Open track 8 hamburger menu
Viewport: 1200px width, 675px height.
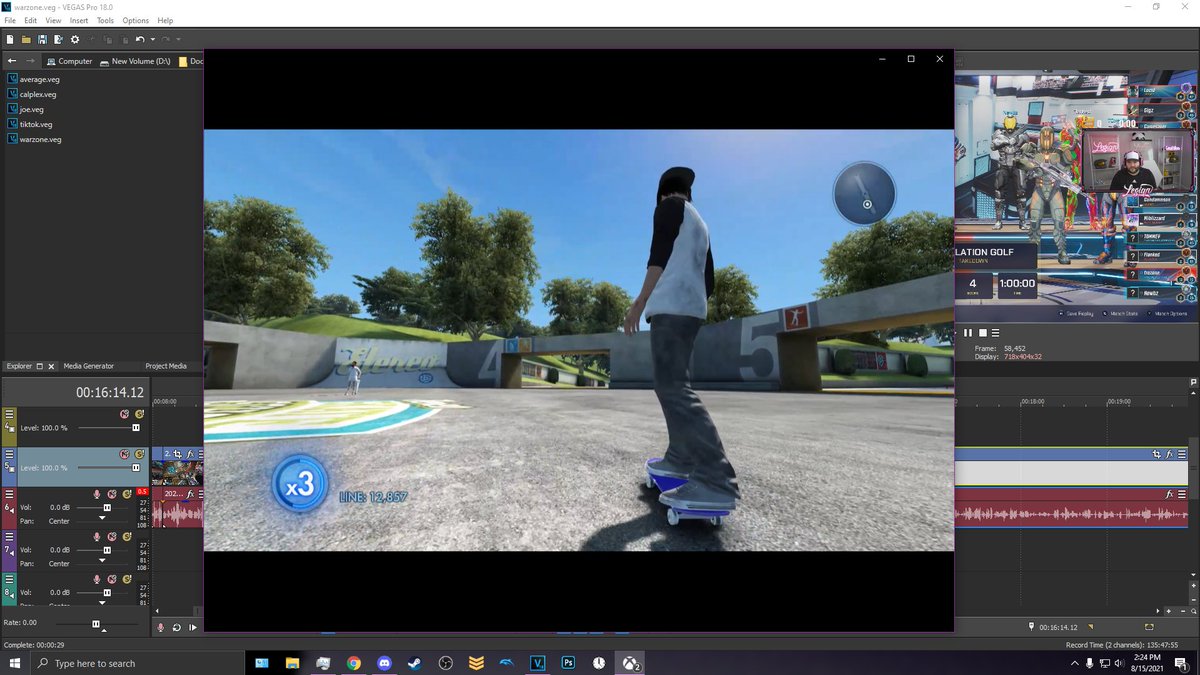pos(9,579)
